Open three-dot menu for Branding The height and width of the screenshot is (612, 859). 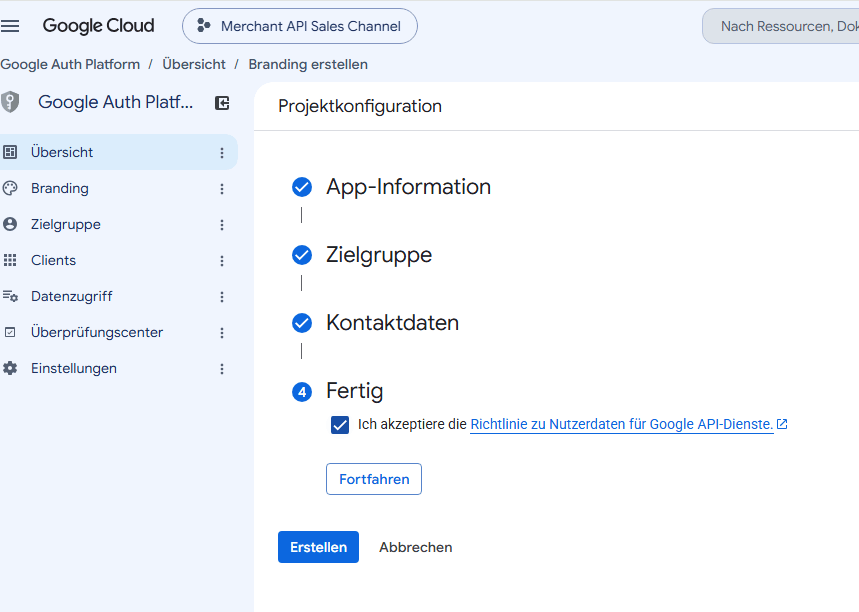(222, 189)
